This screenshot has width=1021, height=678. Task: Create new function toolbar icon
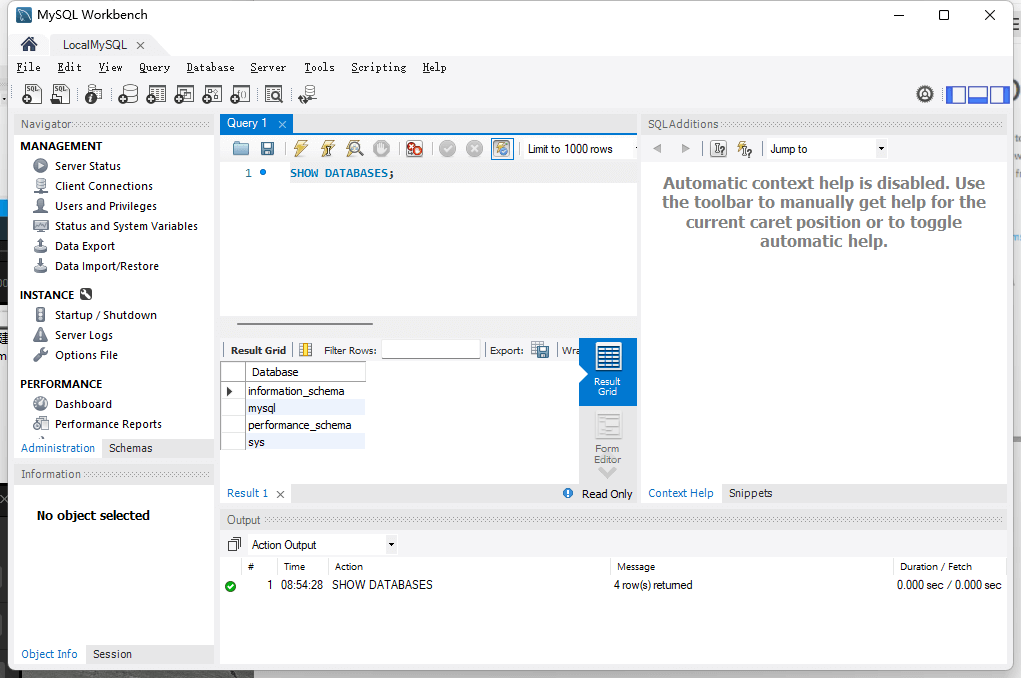coord(240,94)
